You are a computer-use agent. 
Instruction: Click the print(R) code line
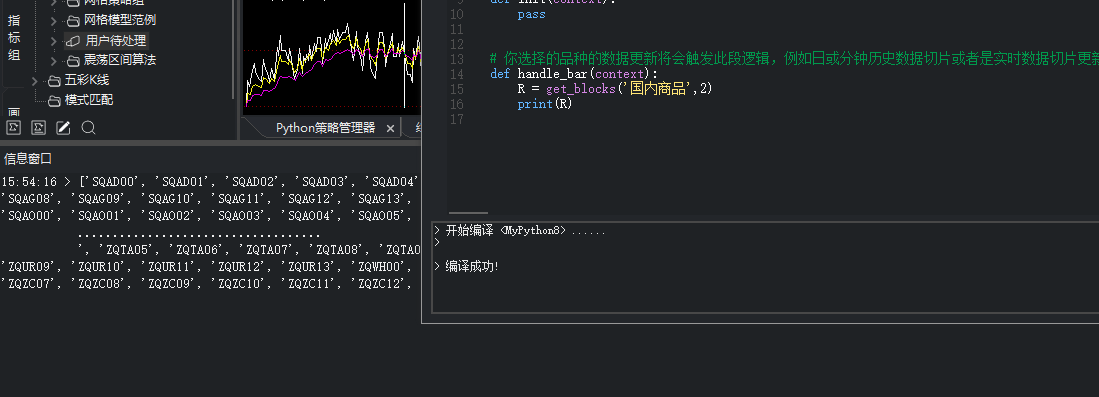pos(545,104)
